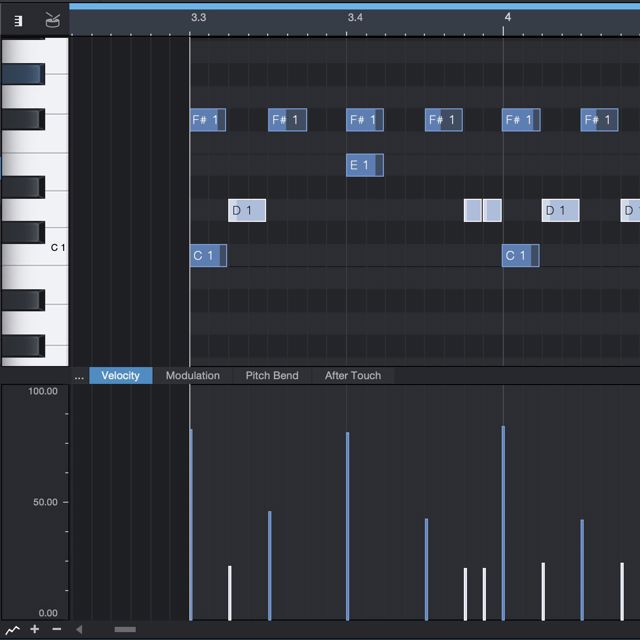The height and width of the screenshot is (640, 640).
Task: Click the blue velocity bar just under 50.00 after 3.3
Action: tap(270, 566)
